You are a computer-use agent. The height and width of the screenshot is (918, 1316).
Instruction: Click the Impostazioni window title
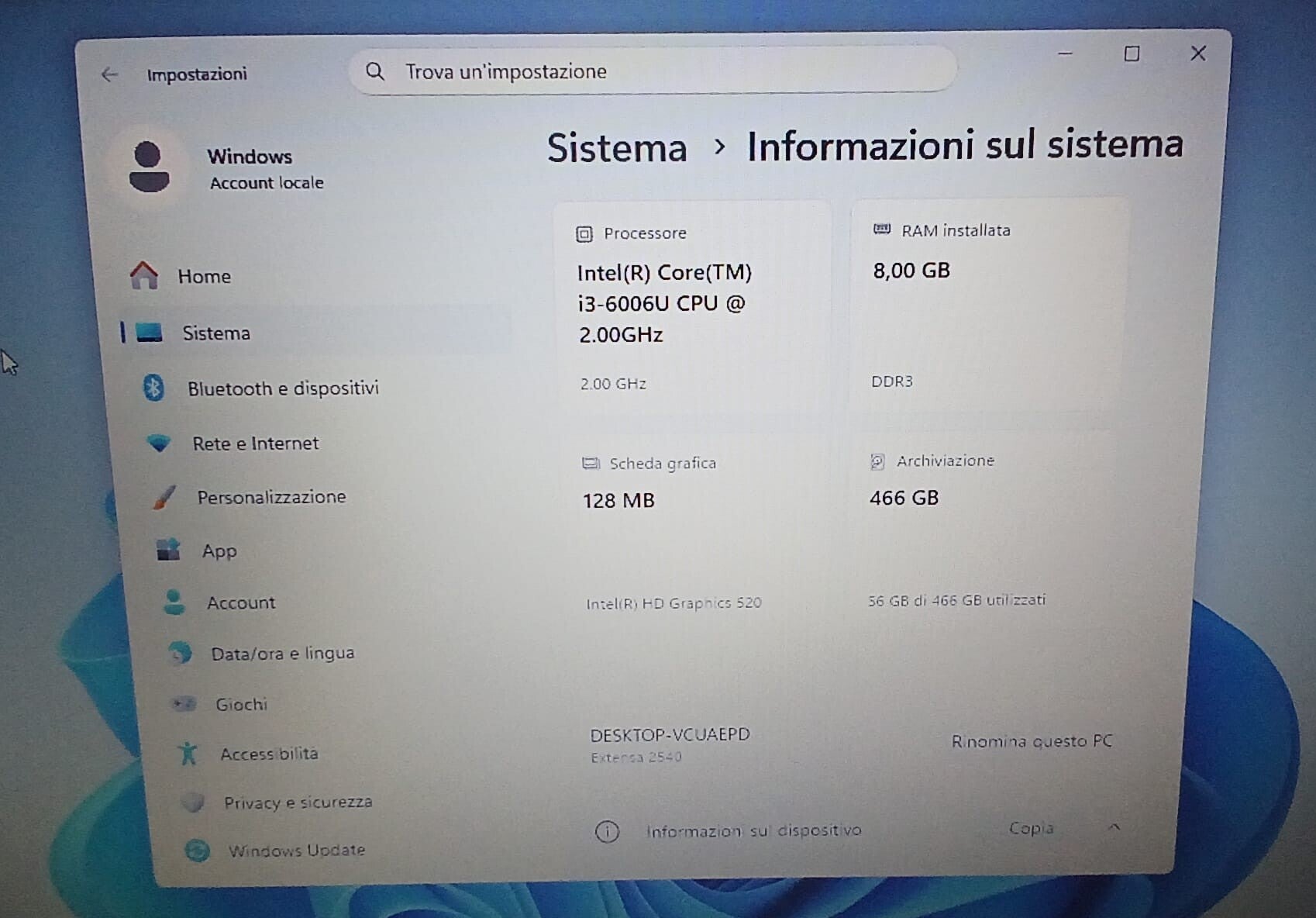(197, 74)
